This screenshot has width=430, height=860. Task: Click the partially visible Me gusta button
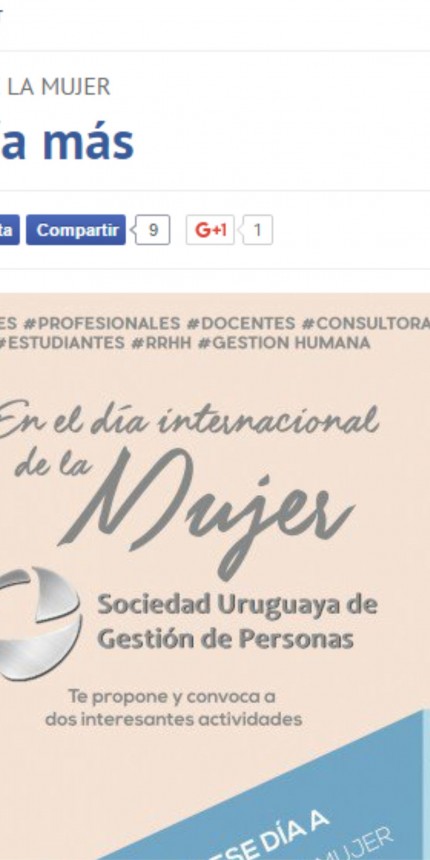(x=9, y=230)
